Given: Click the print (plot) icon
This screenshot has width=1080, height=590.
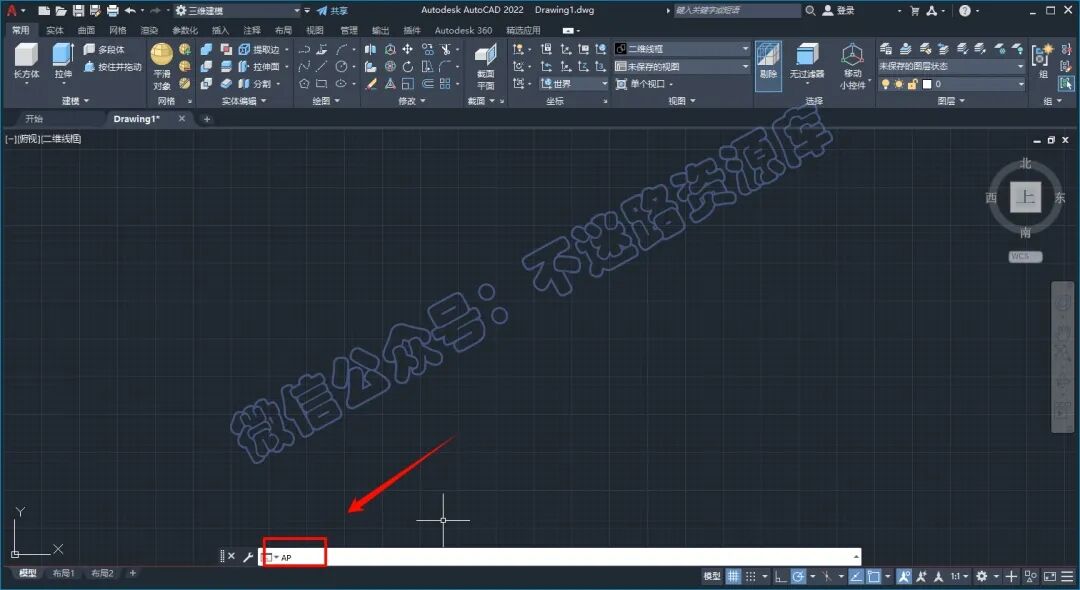Looking at the screenshot, I should point(112,10).
